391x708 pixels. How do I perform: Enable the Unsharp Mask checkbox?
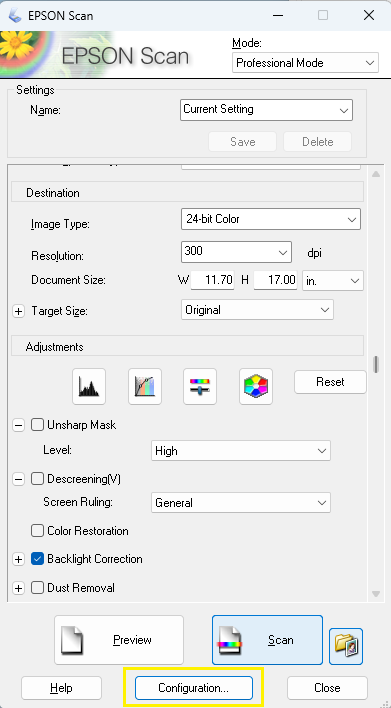37,425
